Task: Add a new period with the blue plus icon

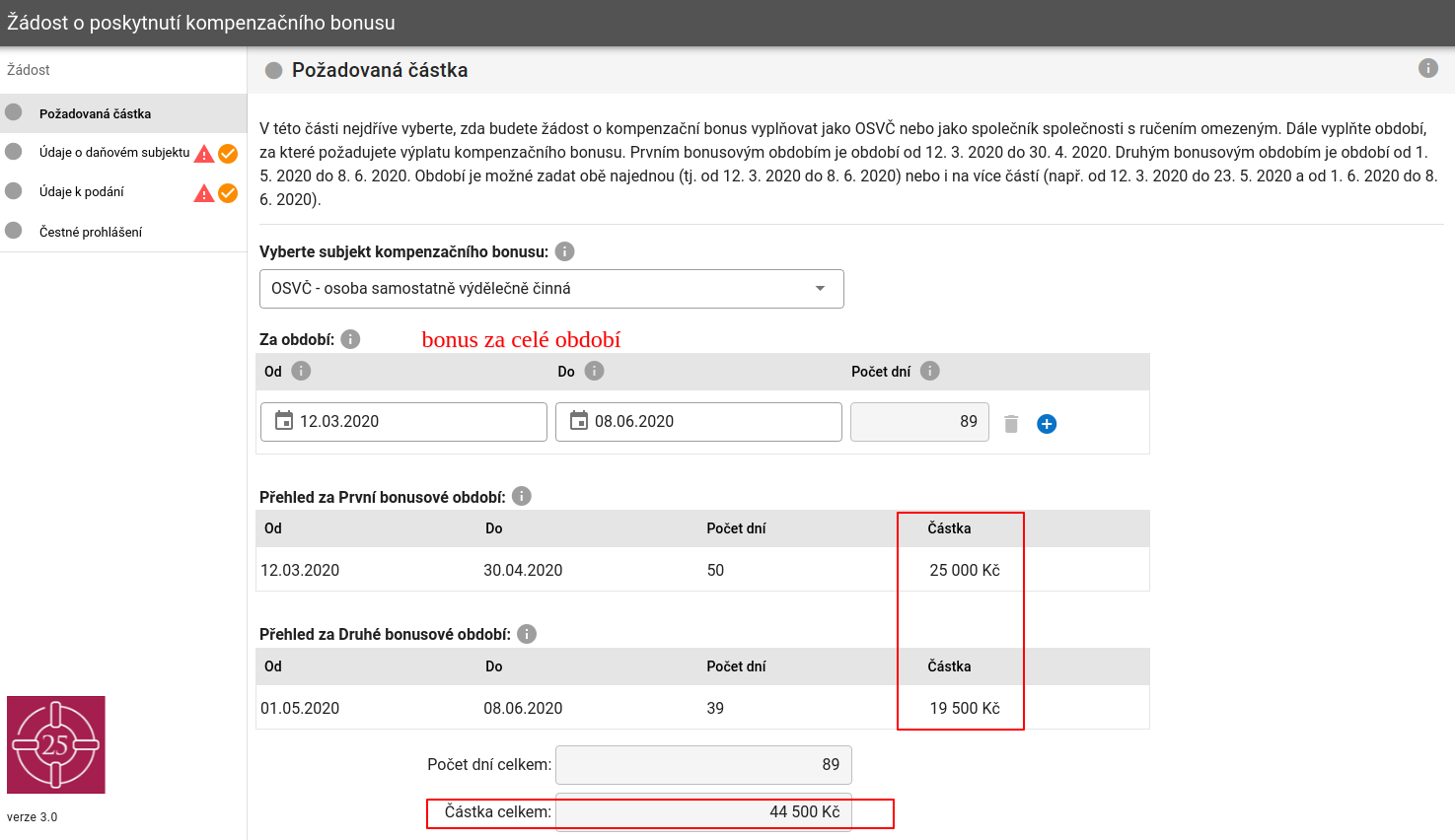Action: pyautogui.click(x=1047, y=424)
